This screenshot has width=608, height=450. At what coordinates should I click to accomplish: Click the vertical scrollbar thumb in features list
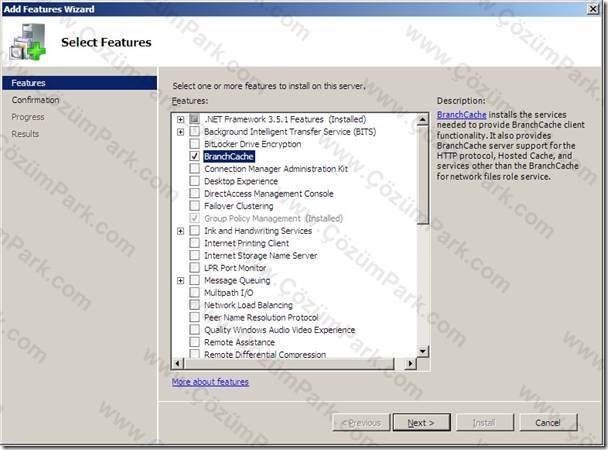click(x=423, y=174)
